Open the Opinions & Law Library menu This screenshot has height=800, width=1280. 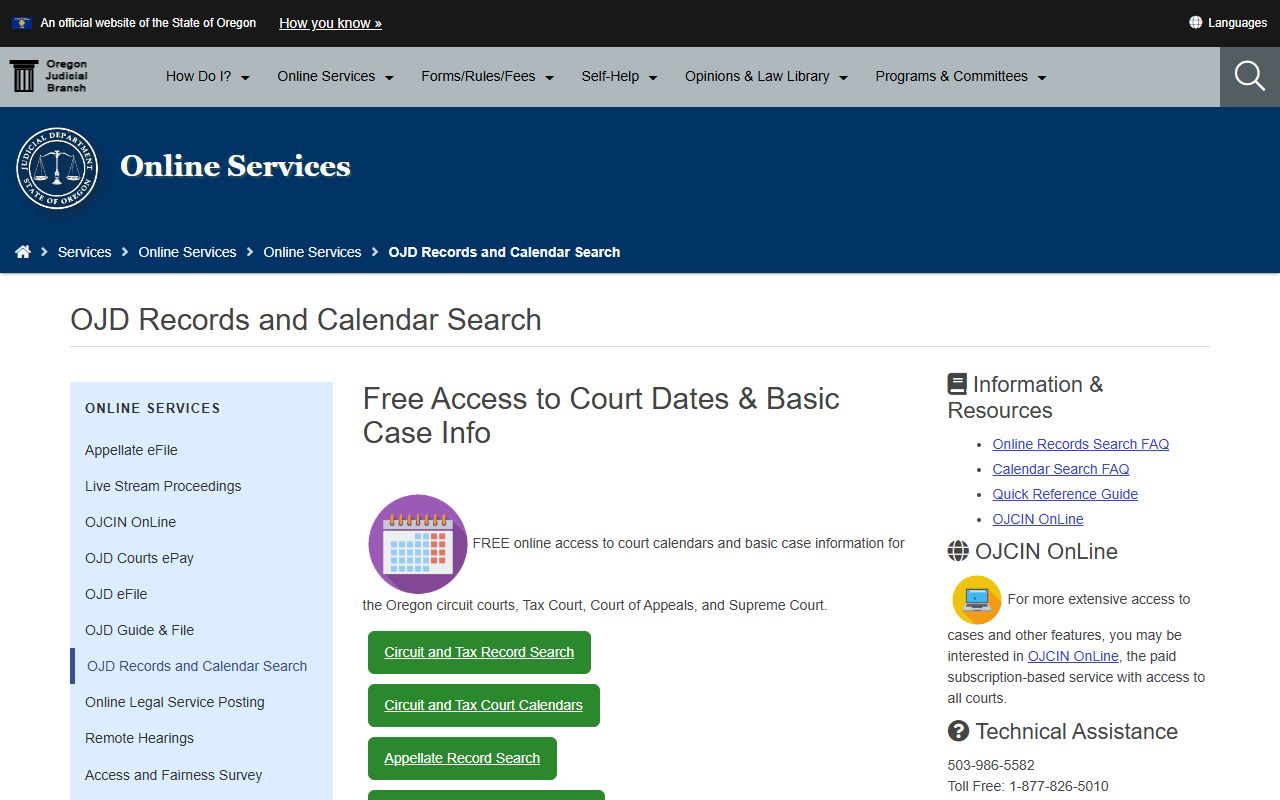click(766, 76)
